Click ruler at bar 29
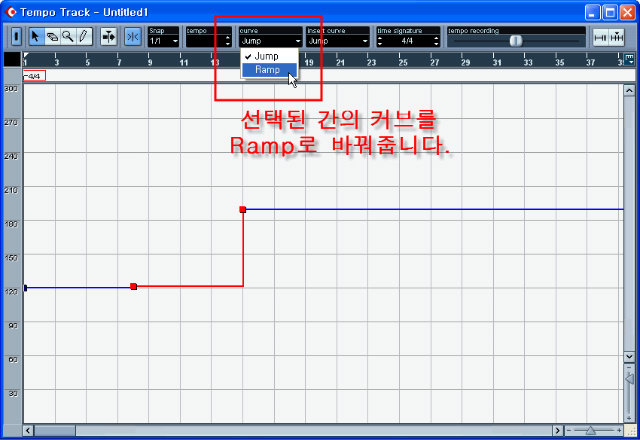The image size is (640, 440). click(465, 62)
